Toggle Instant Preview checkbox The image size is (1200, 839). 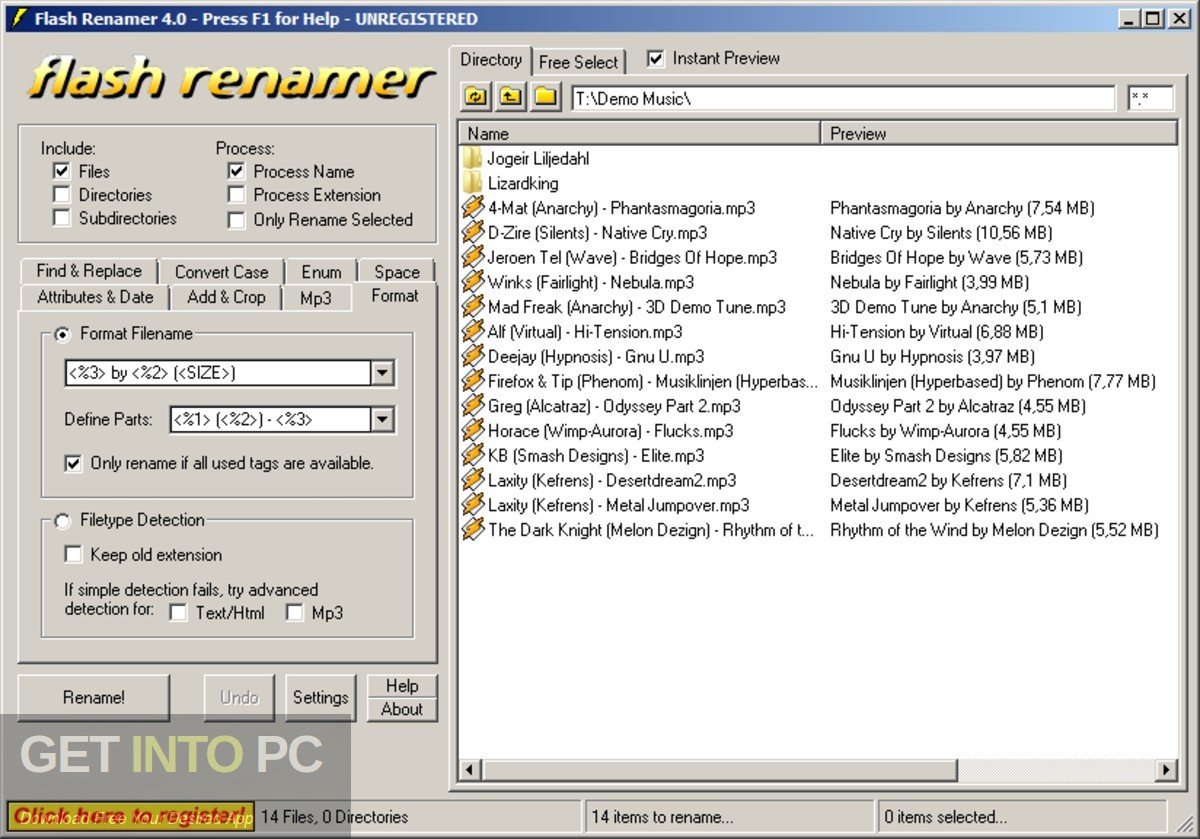(x=655, y=59)
